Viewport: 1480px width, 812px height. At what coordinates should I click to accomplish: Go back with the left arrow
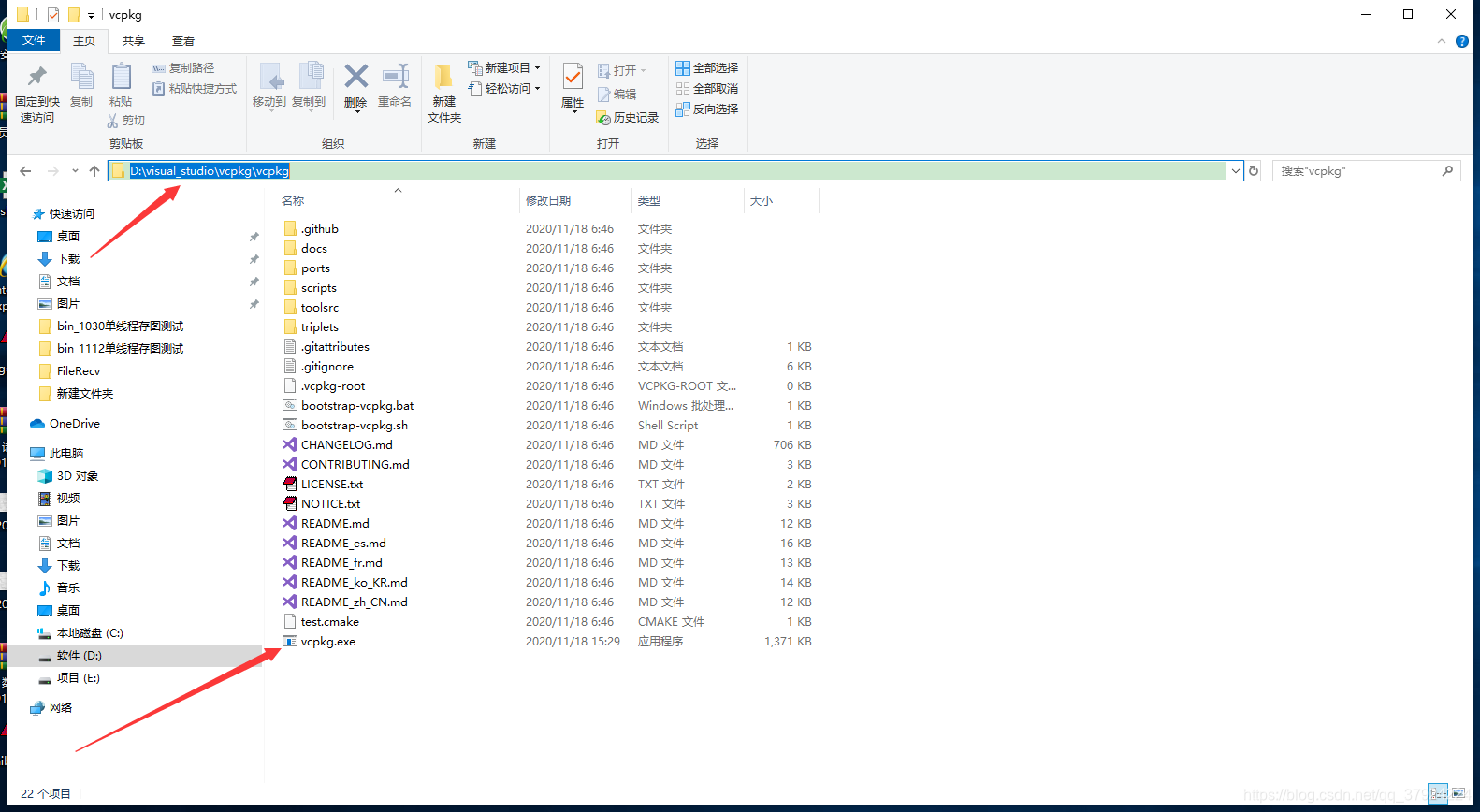25,171
